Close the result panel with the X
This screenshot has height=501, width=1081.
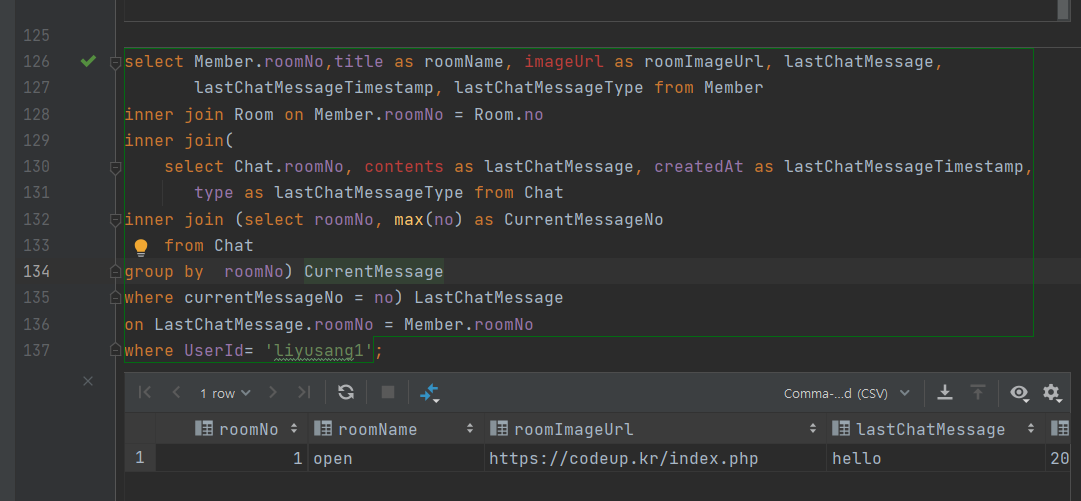[88, 380]
